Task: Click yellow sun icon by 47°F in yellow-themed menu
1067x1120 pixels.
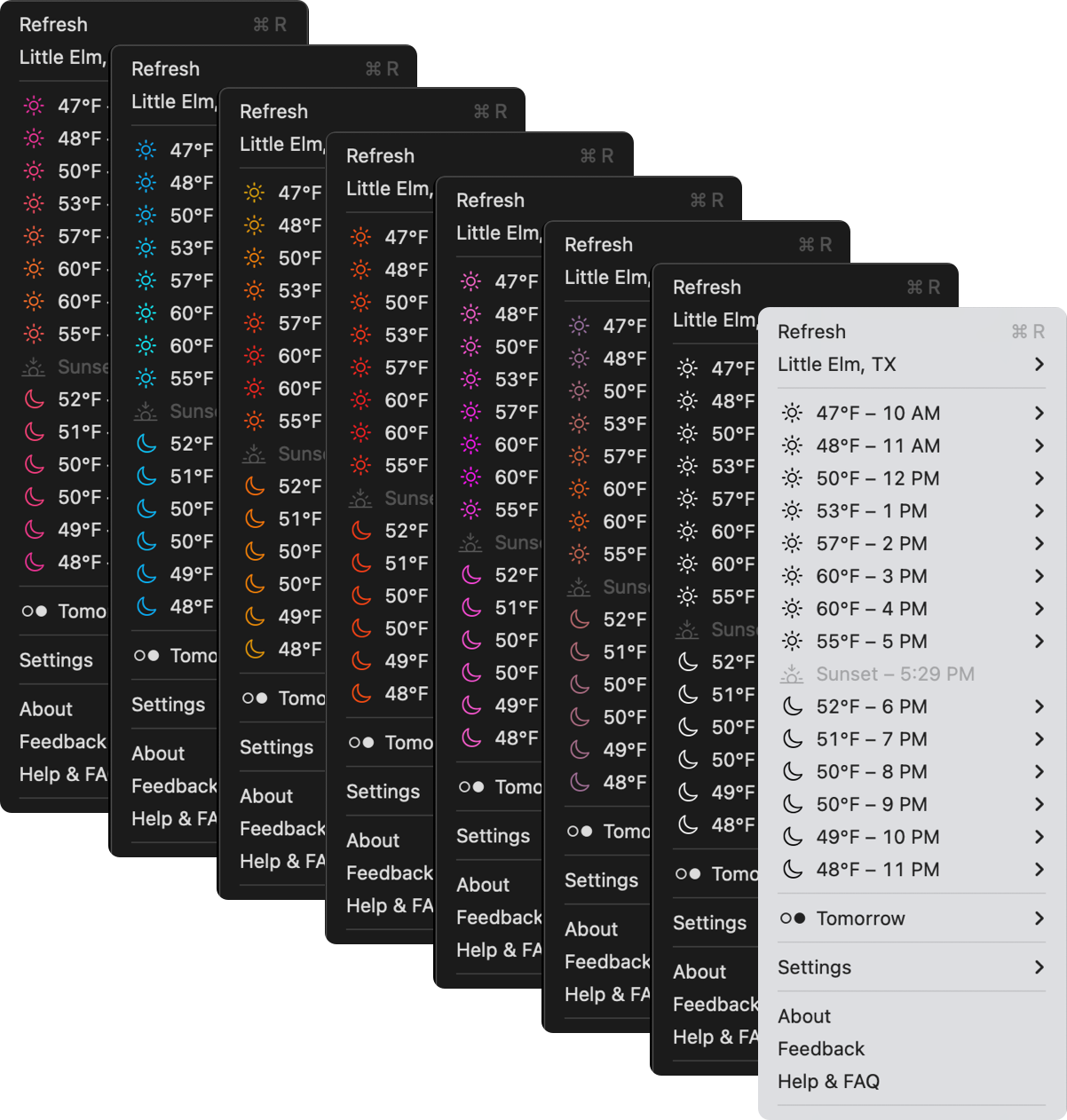Action: [x=254, y=193]
